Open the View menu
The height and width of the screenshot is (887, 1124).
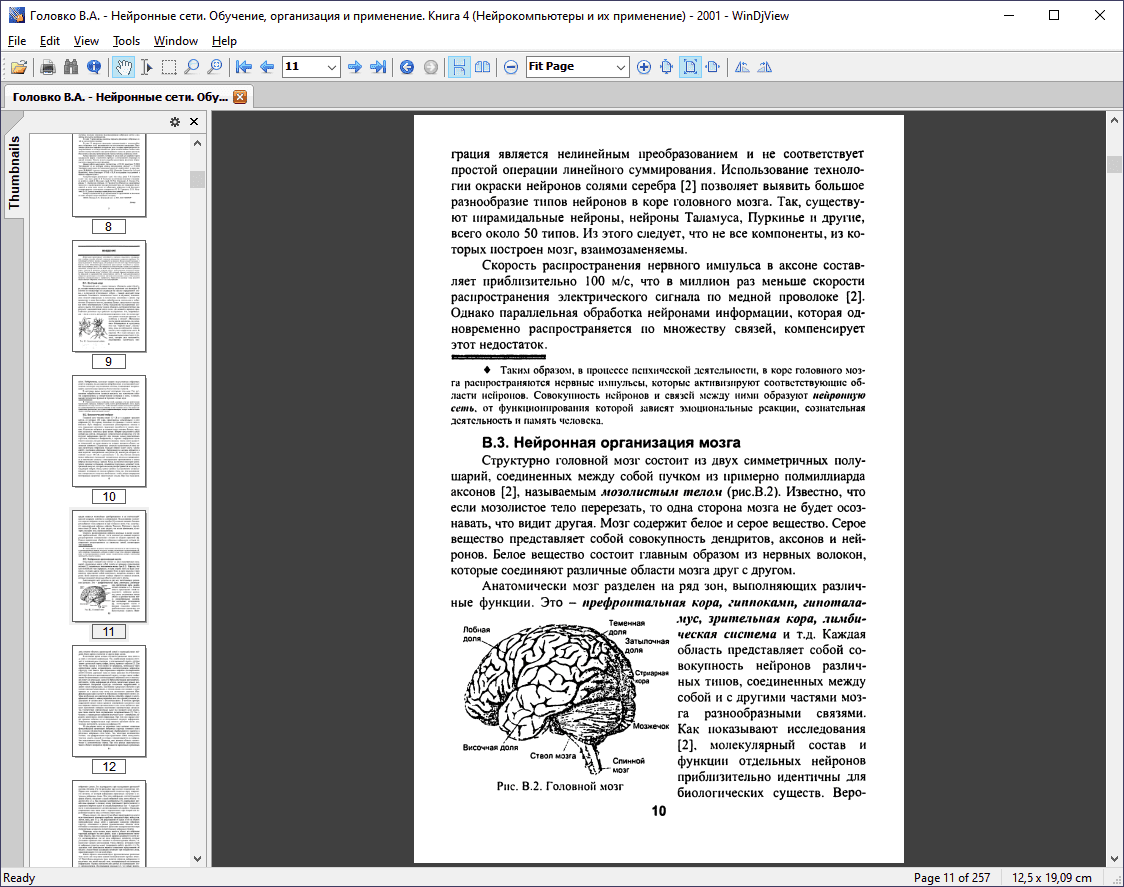tap(86, 41)
